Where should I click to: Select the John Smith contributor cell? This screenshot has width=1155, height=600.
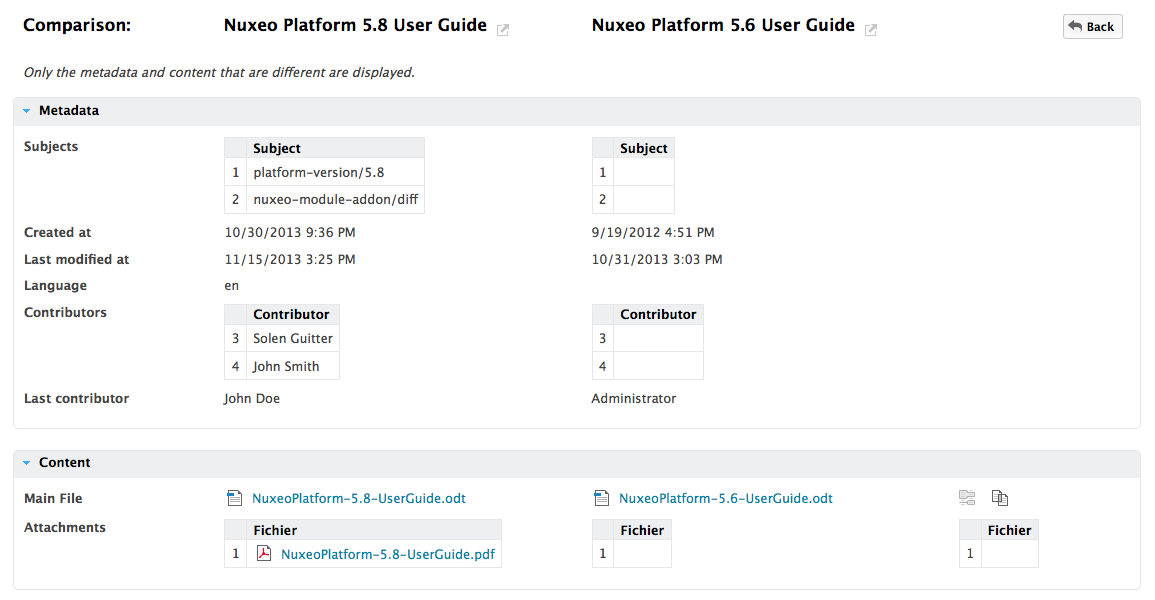click(x=292, y=366)
